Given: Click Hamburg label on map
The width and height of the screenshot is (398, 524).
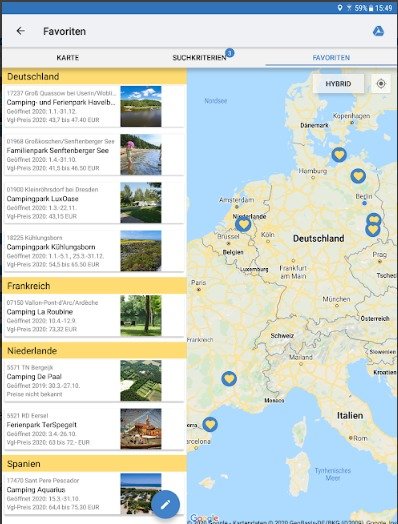Looking at the screenshot, I should coord(312,171).
